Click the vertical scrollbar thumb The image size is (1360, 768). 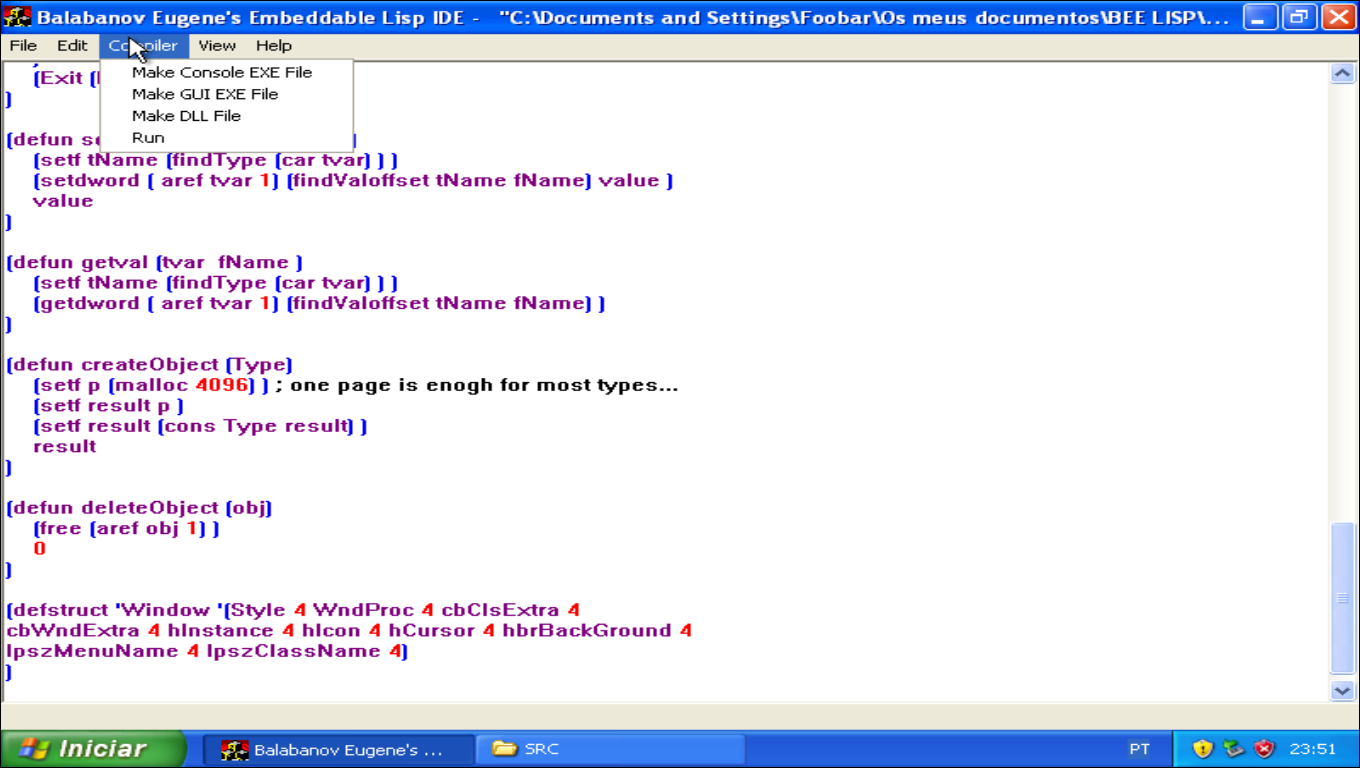pos(1342,597)
